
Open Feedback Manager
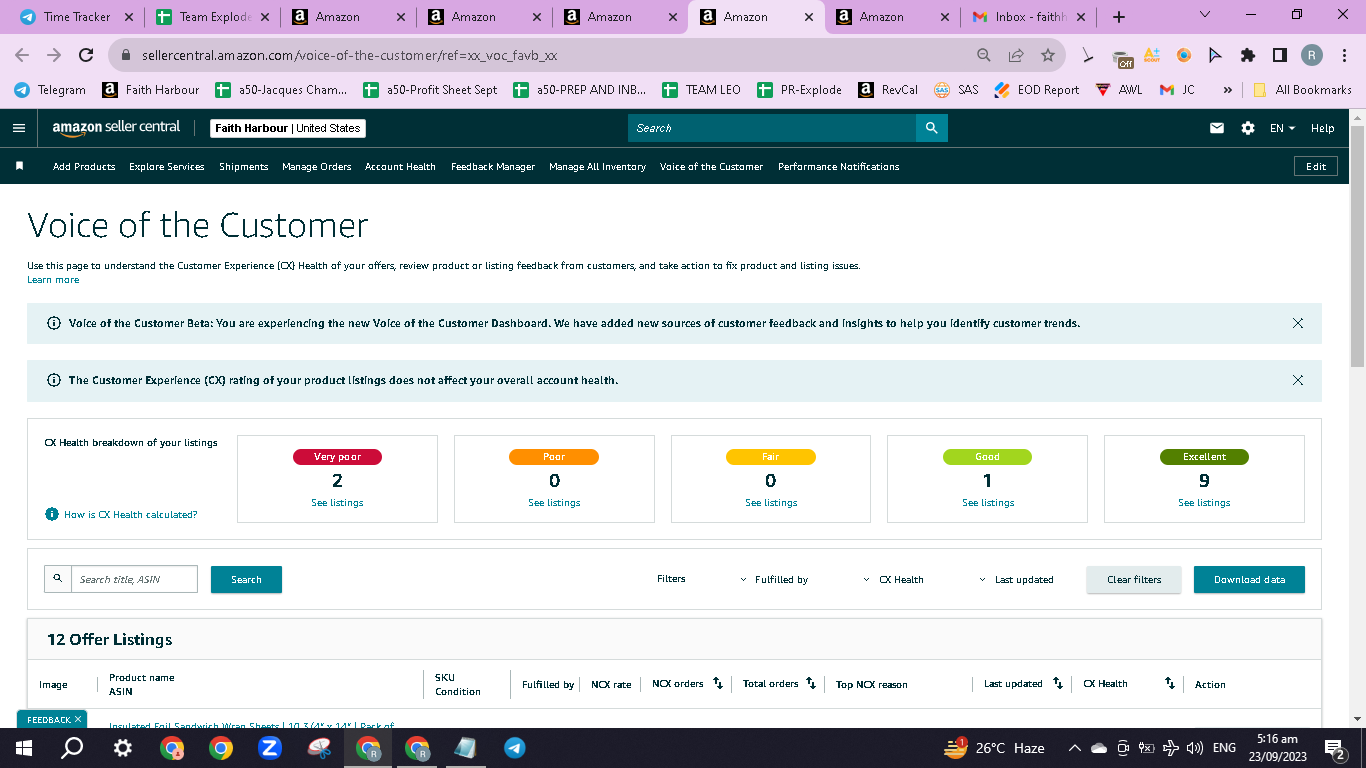tap(493, 167)
